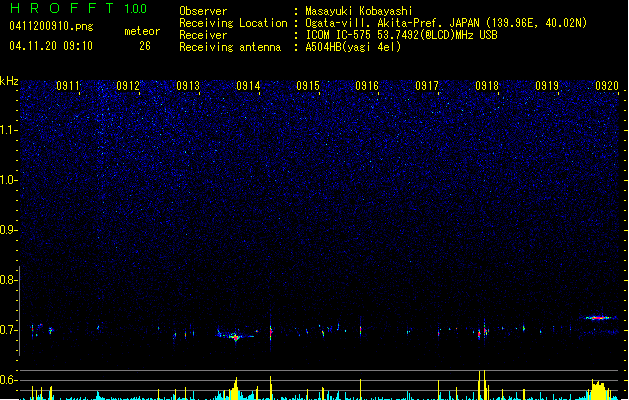Image resolution: width=629 pixels, height=400 pixels.
Task: Click the date stamp 04.11.20 09:10
Action: point(51,46)
